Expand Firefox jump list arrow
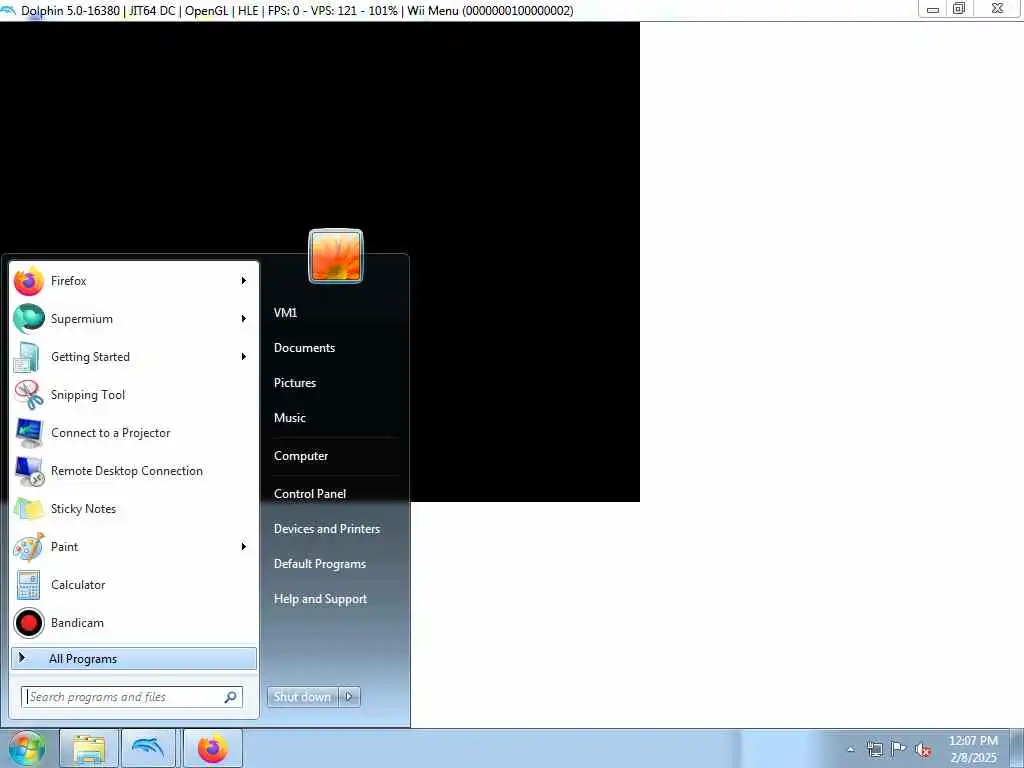The height and width of the screenshot is (768, 1024). click(x=244, y=281)
